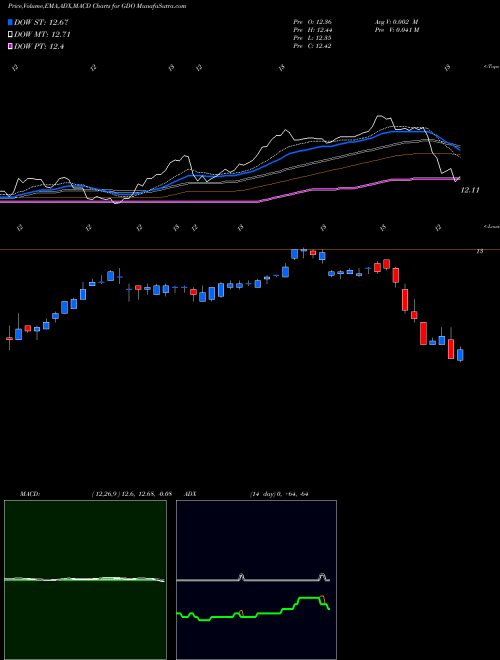Click the 'Pre C: 12.42' value

pos(312,46)
